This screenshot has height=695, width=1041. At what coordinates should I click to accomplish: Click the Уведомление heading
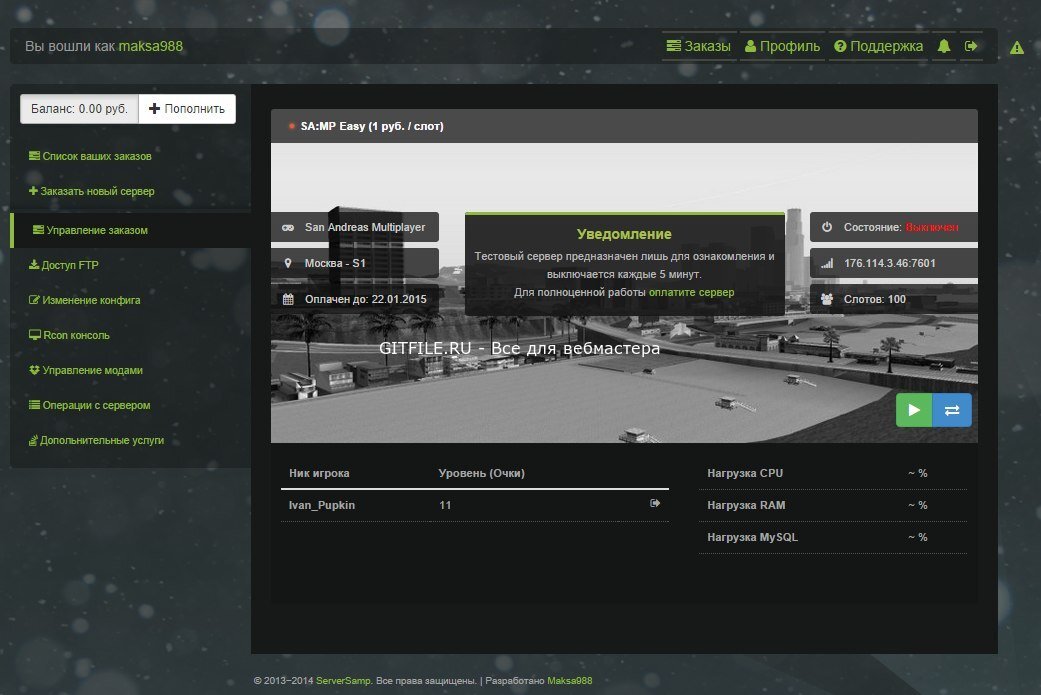coord(624,234)
